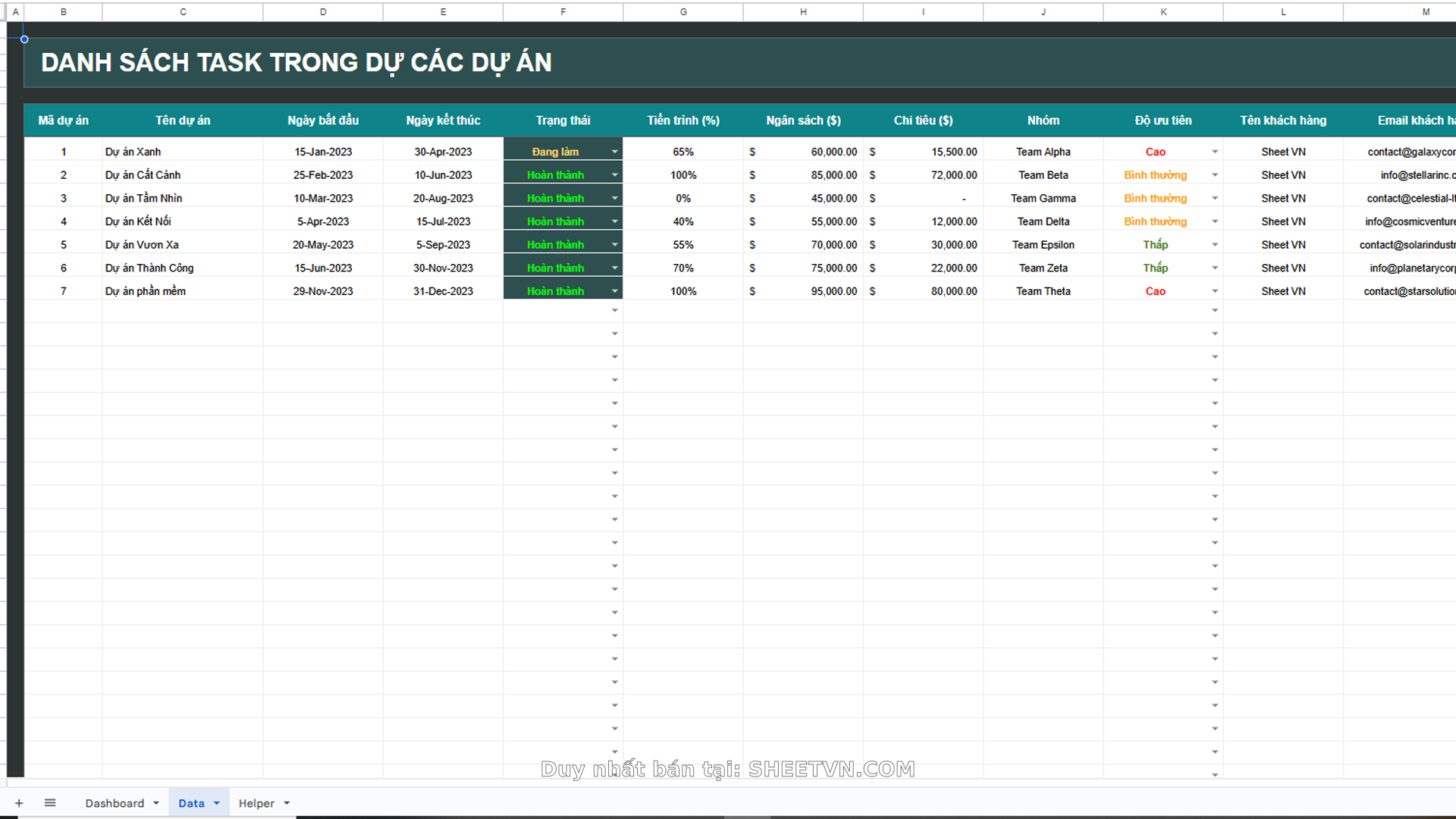Select column K header letter
The image size is (1456, 819).
click(1163, 11)
